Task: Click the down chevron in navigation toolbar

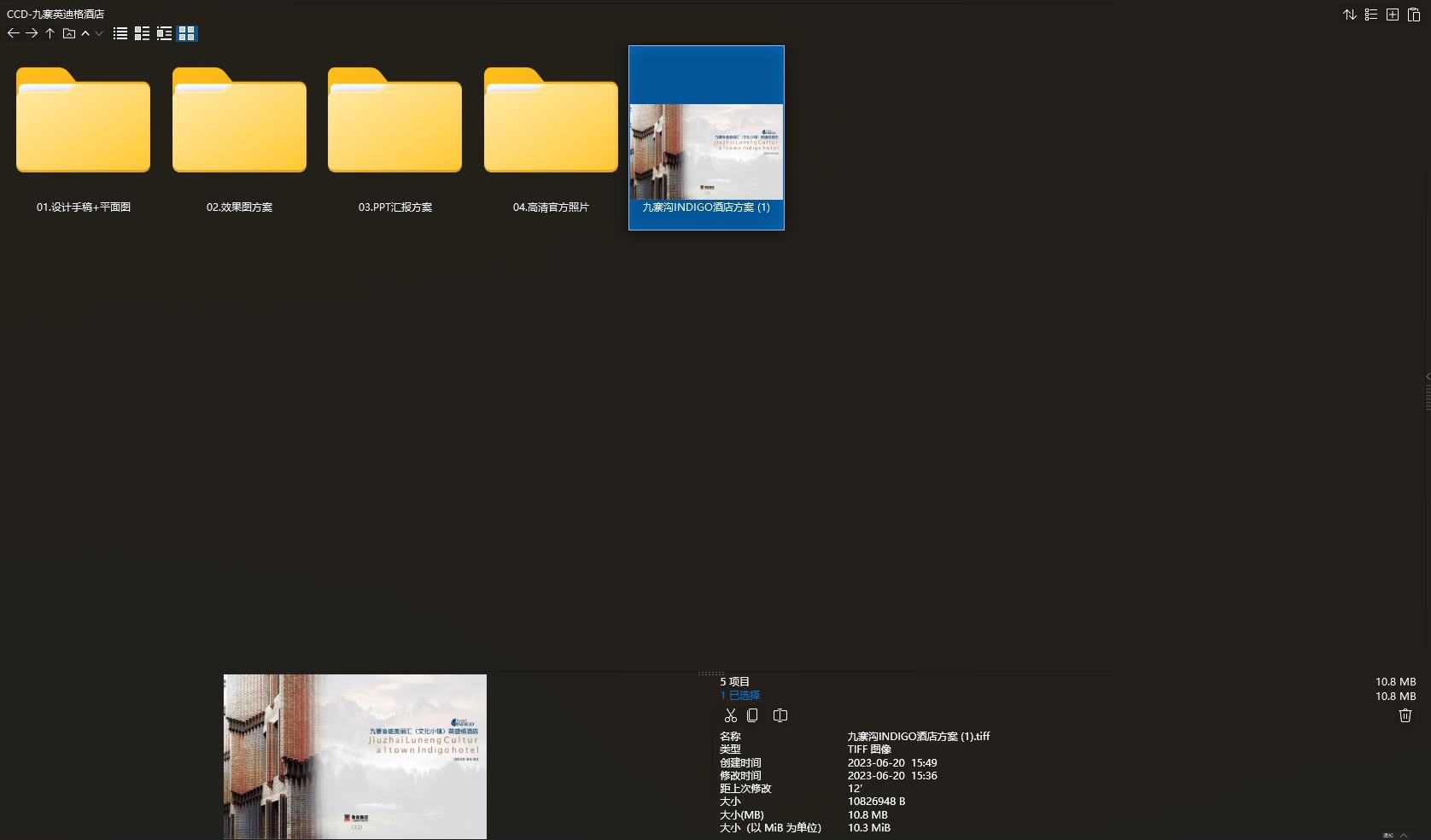Action: pyautogui.click(x=99, y=33)
